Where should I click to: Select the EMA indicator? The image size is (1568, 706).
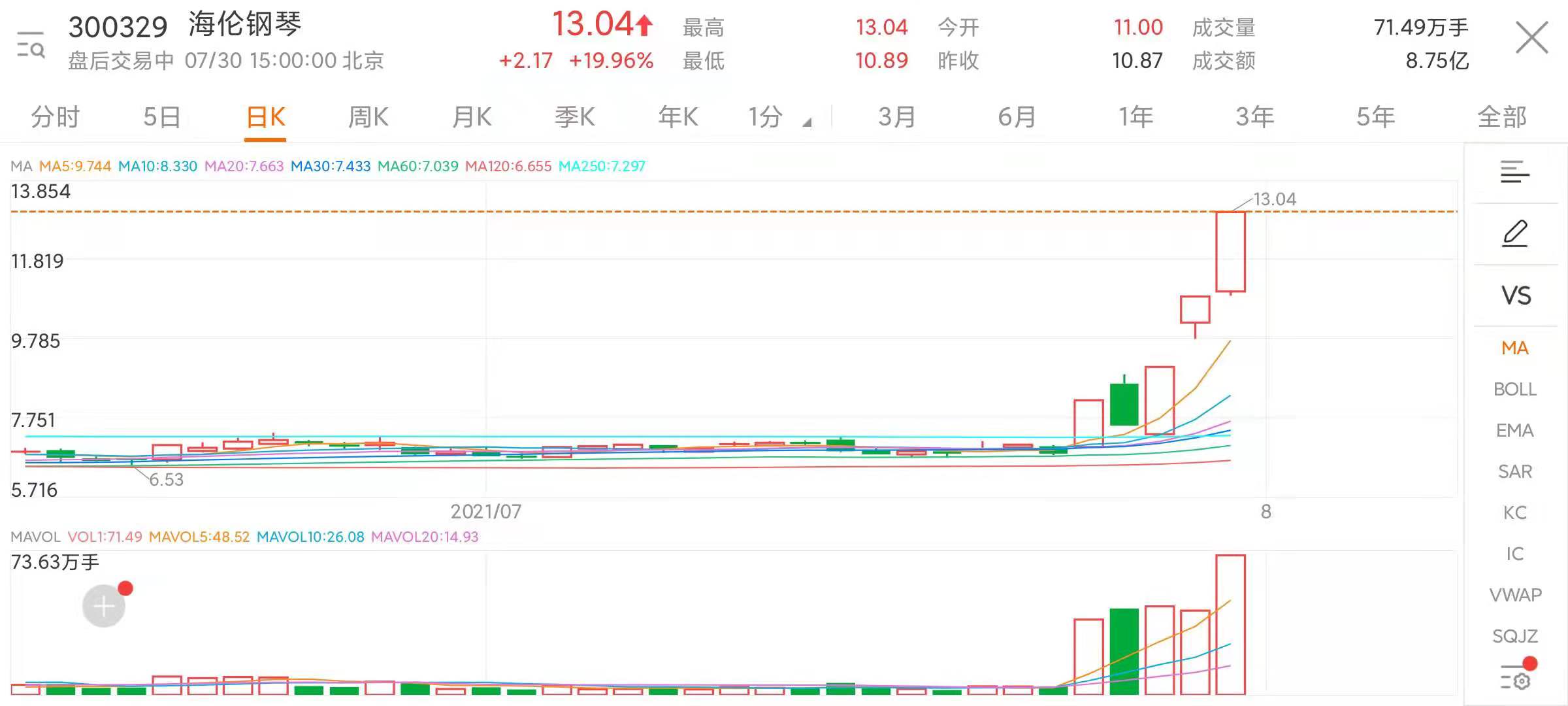[1515, 430]
